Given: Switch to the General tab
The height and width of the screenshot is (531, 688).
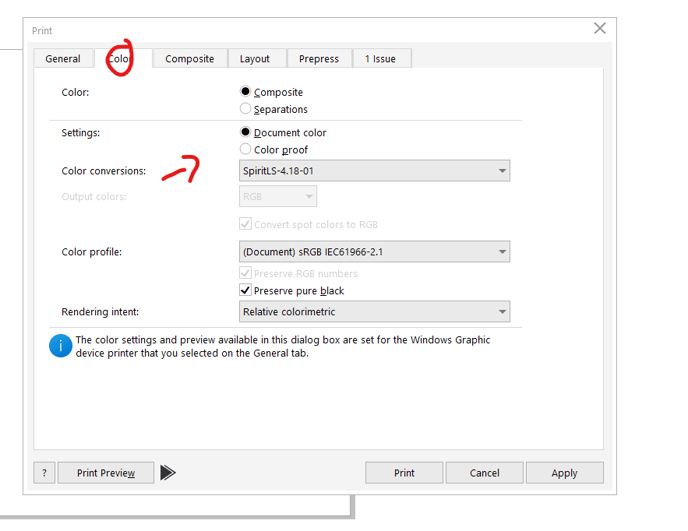Looking at the screenshot, I should coord(63,58).
